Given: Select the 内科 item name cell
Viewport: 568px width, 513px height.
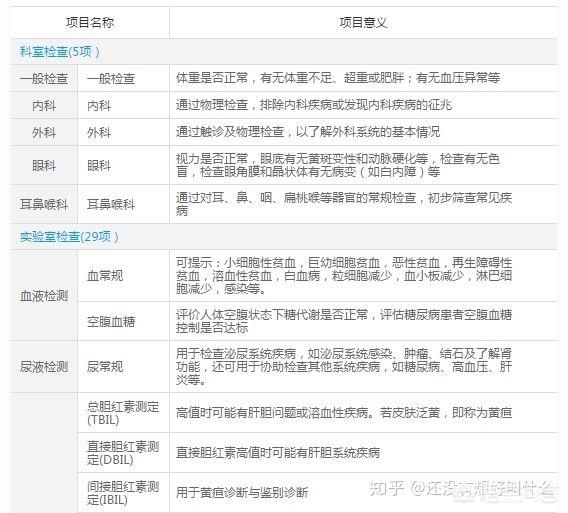Looking at the screenshot, I should click(x=123, y=105).
